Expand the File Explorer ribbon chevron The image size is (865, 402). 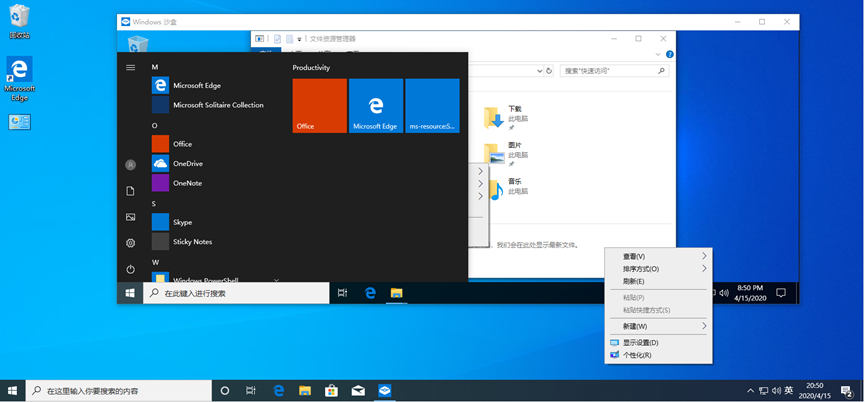(x=658, y=55)
